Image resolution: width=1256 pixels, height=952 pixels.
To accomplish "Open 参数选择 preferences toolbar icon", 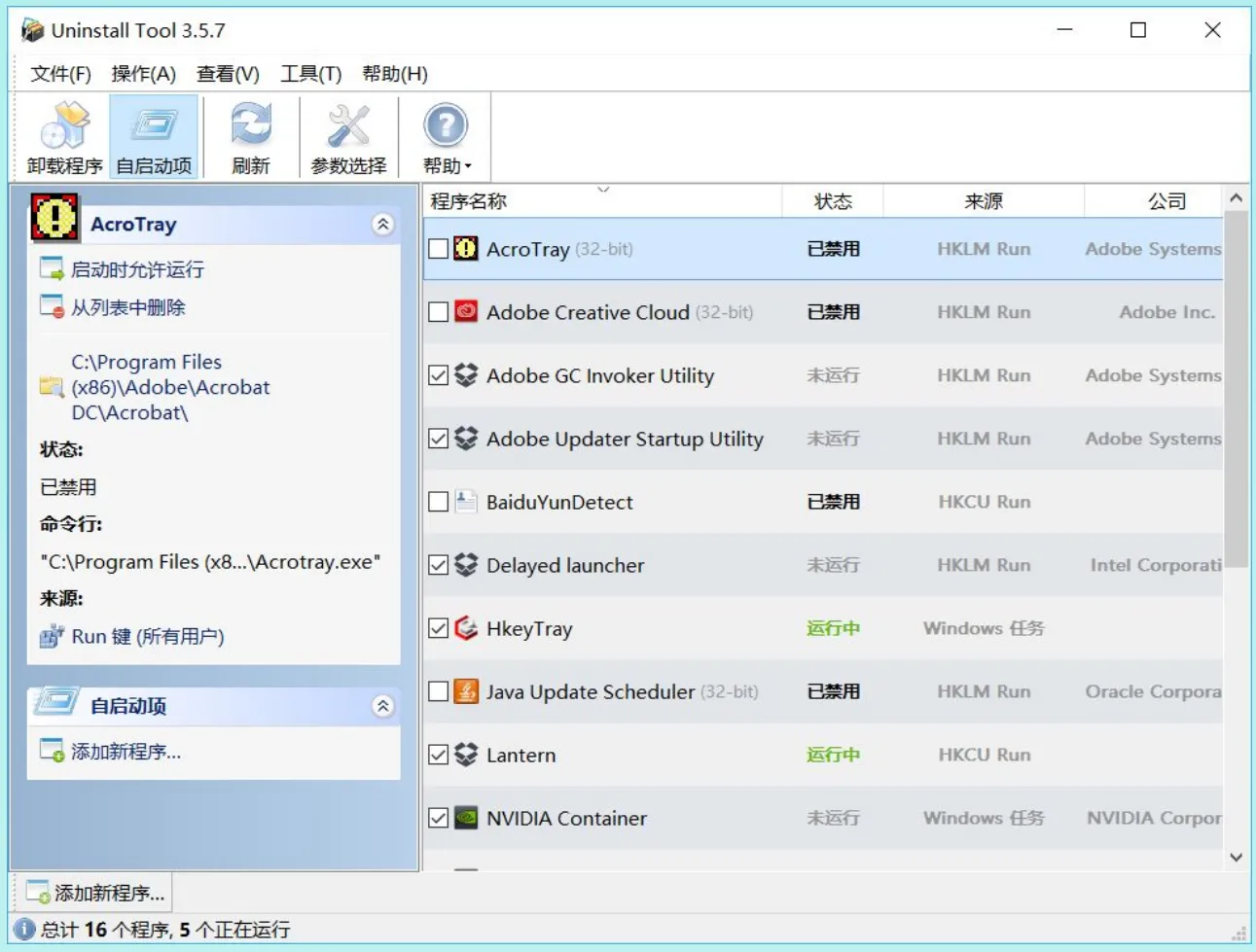I will tap(348, 137).
